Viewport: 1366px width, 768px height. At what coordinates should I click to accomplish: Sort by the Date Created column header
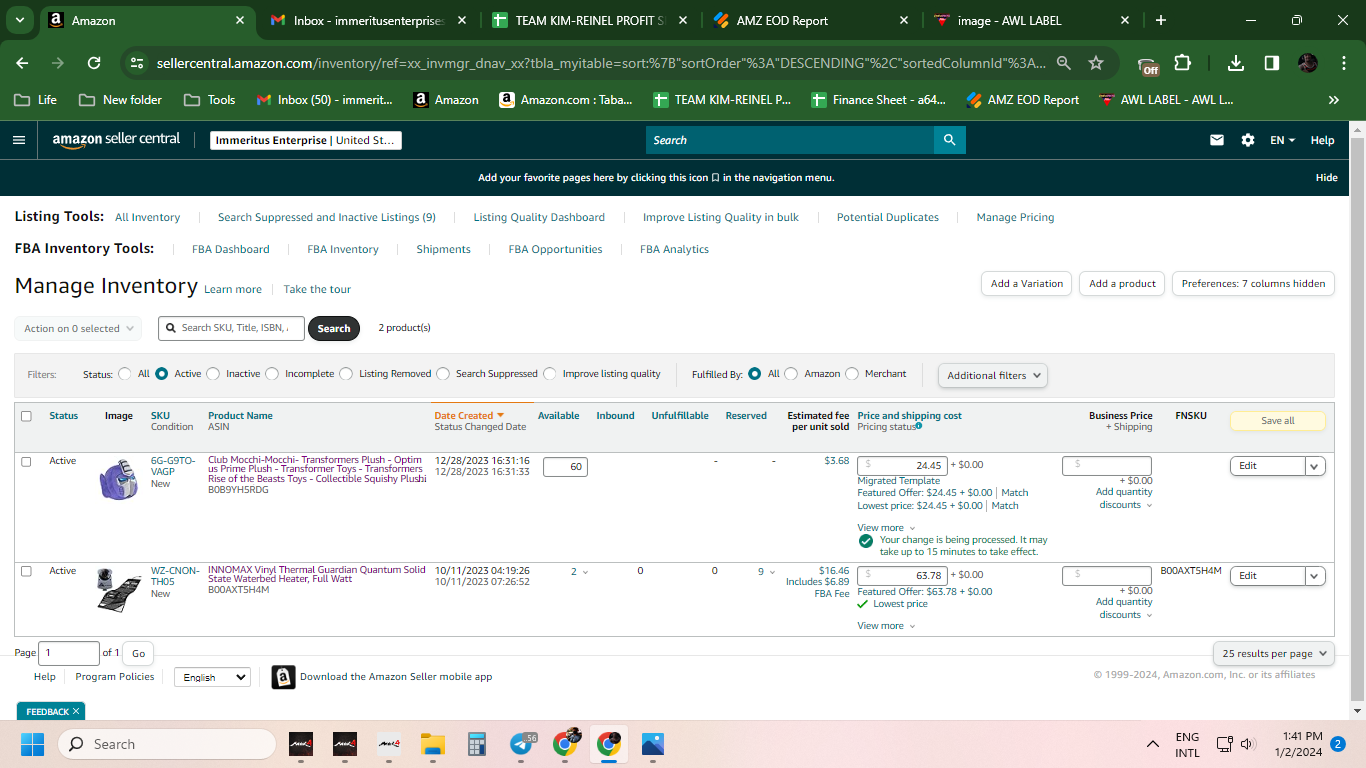click(469, 416)
